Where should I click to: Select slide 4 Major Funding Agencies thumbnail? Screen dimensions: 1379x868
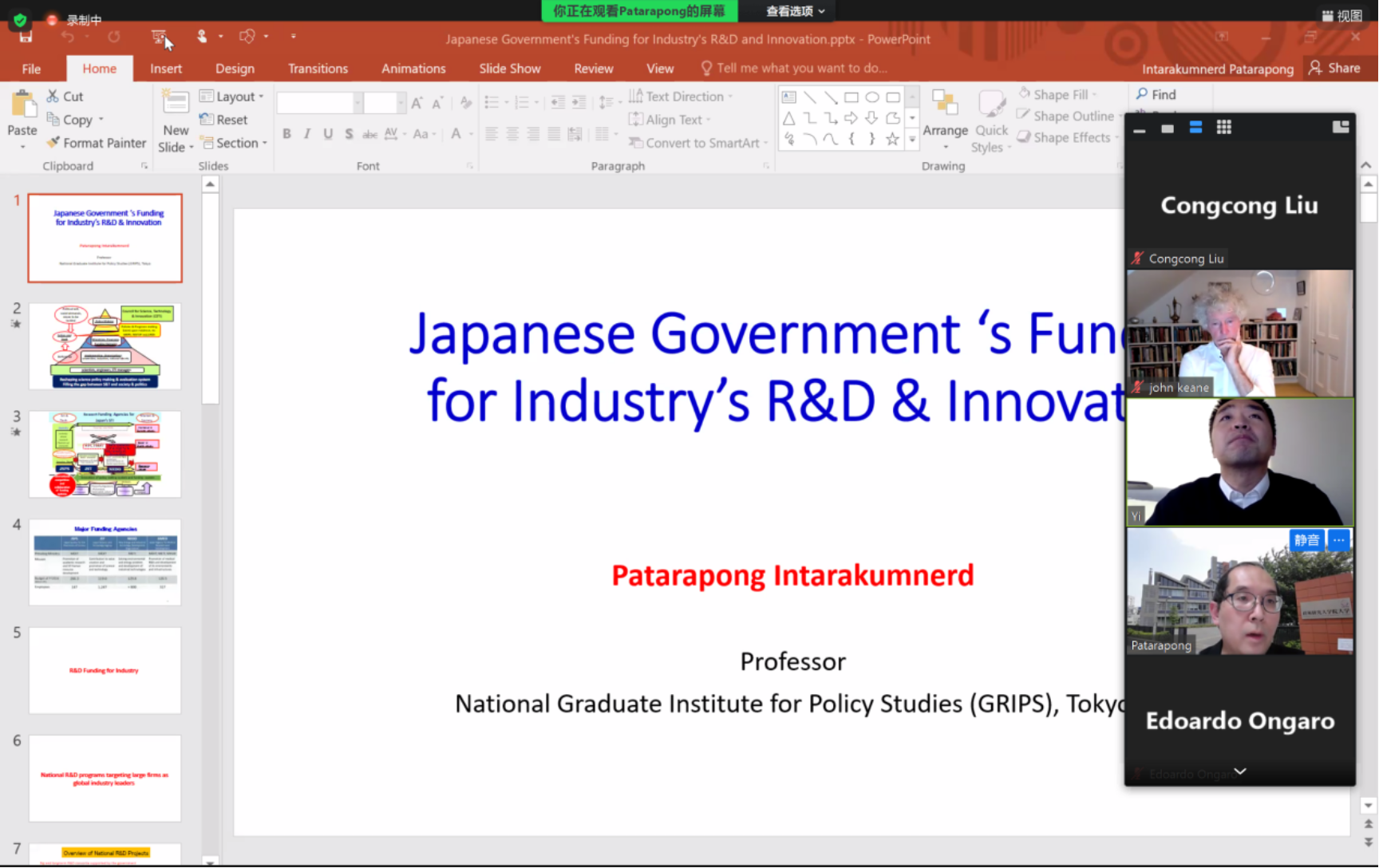pyautogui.click(x=105, y=562)
